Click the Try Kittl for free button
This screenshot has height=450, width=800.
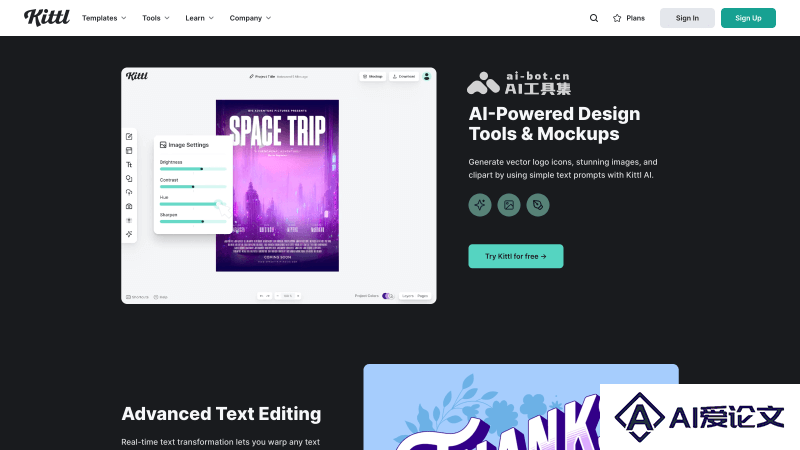pos(516,256)
